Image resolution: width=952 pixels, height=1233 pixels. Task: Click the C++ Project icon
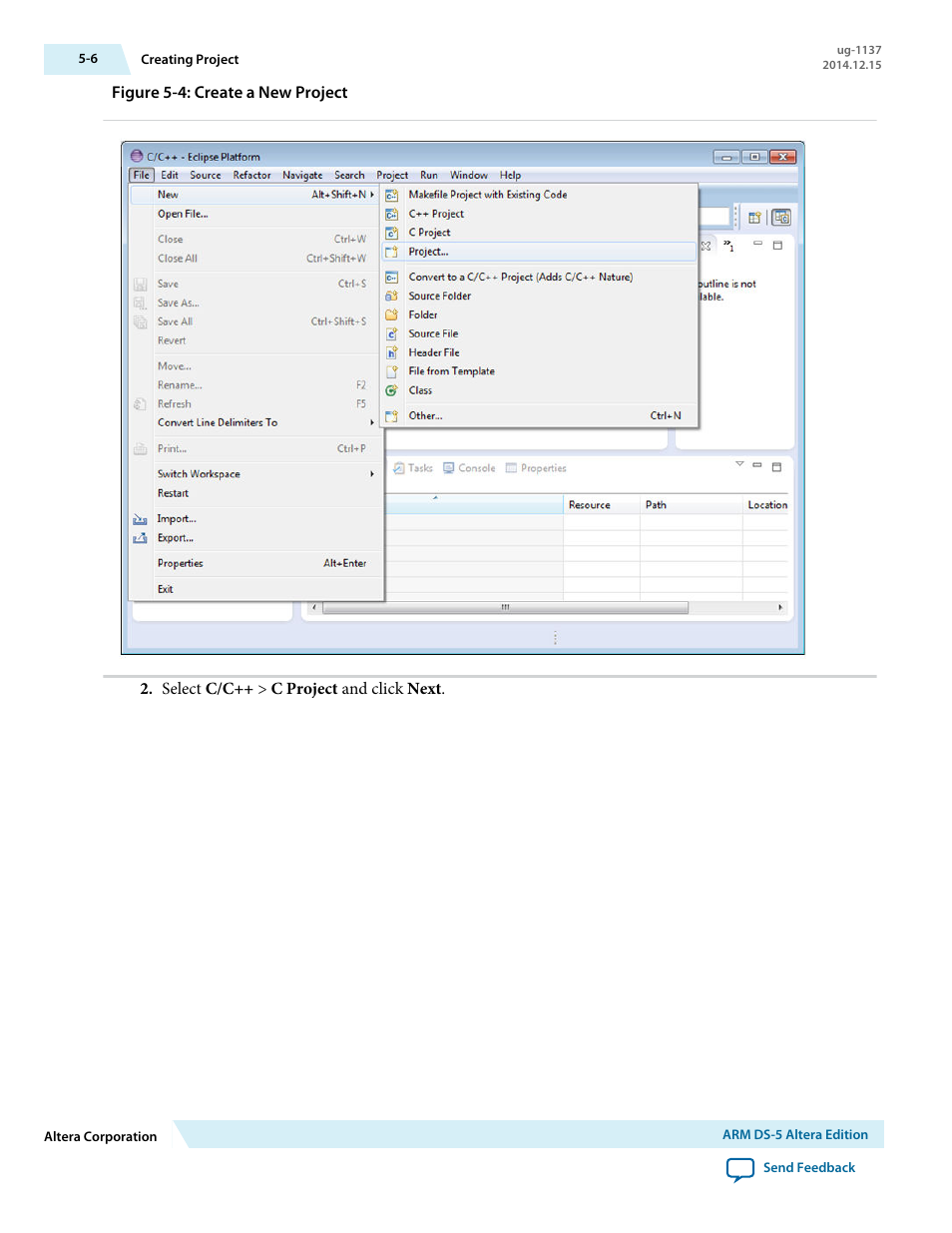[x=392, y=215]
